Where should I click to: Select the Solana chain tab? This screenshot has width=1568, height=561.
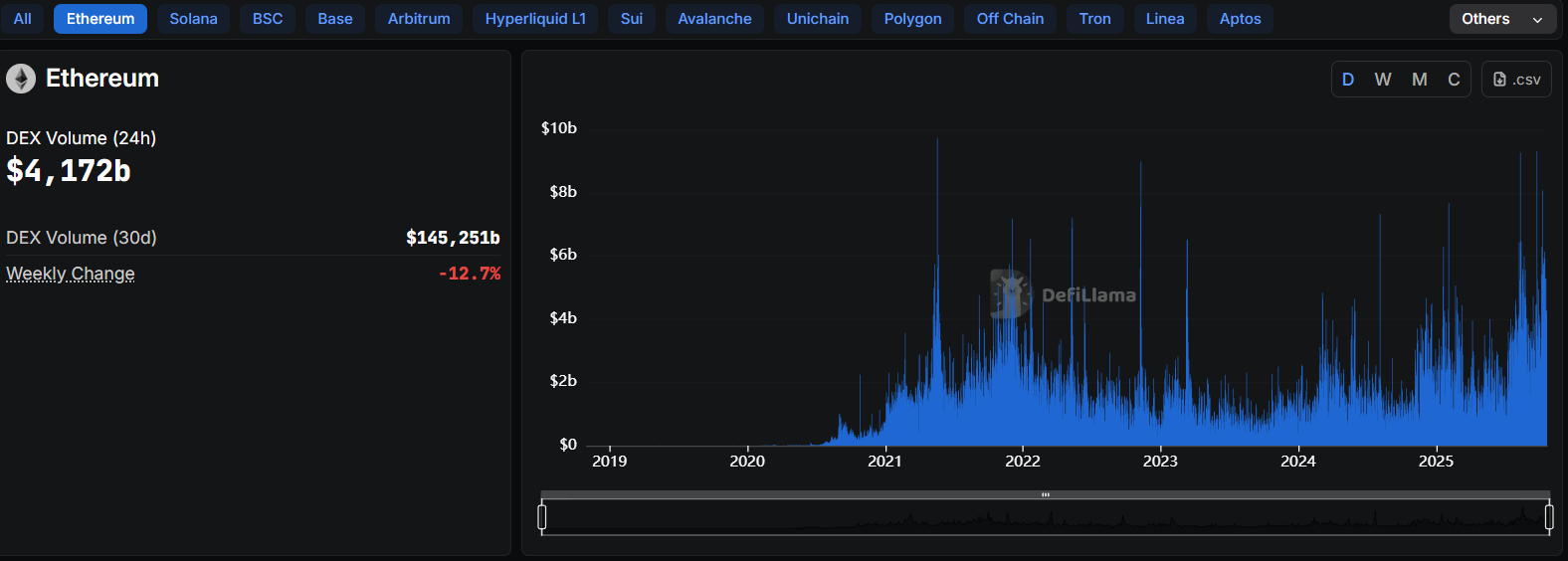tap(193, 19)
